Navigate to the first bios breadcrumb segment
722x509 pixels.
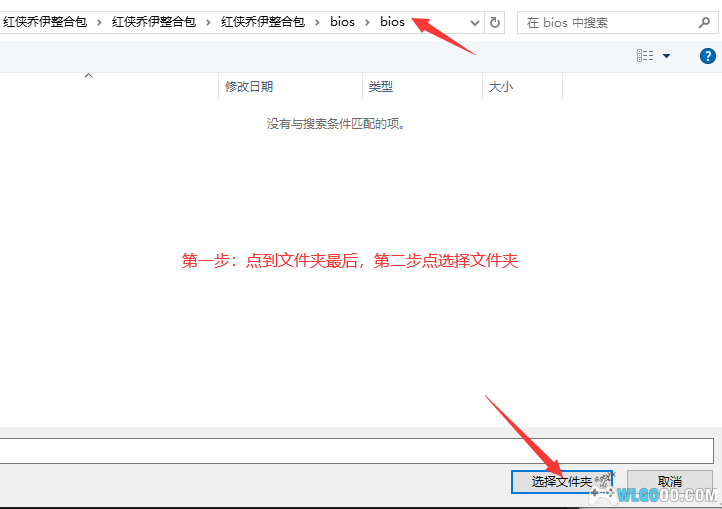[342, 22]
